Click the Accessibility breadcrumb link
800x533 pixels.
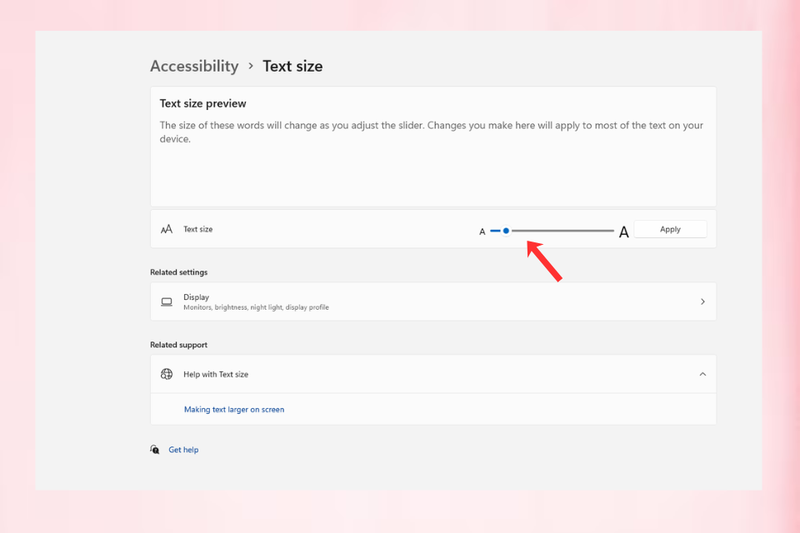tap(194, 66)
